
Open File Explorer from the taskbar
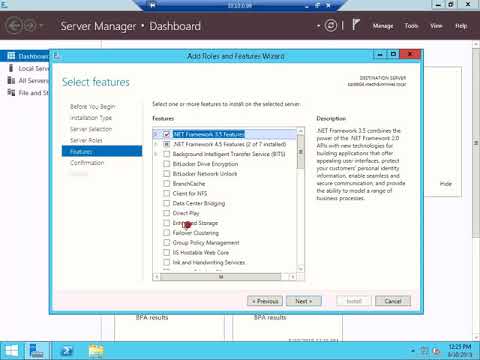coord(96,351)
